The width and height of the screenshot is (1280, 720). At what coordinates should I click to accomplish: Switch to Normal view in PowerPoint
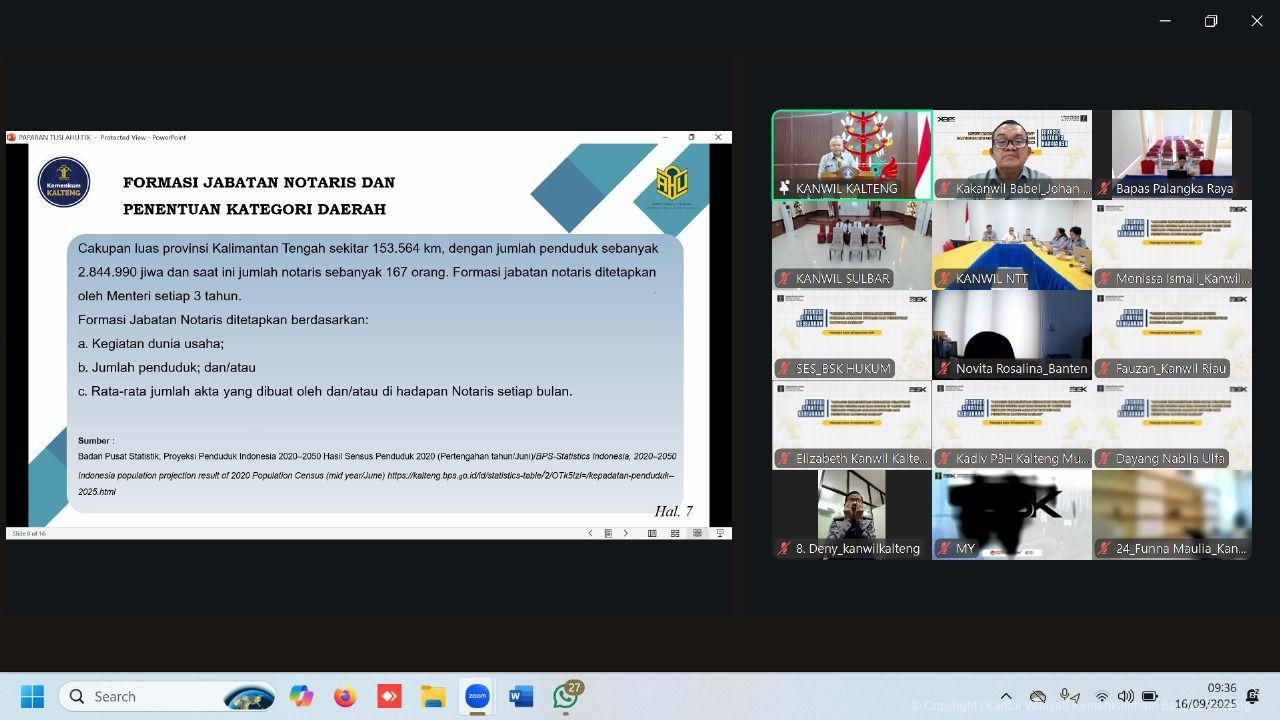click(652, 533)
